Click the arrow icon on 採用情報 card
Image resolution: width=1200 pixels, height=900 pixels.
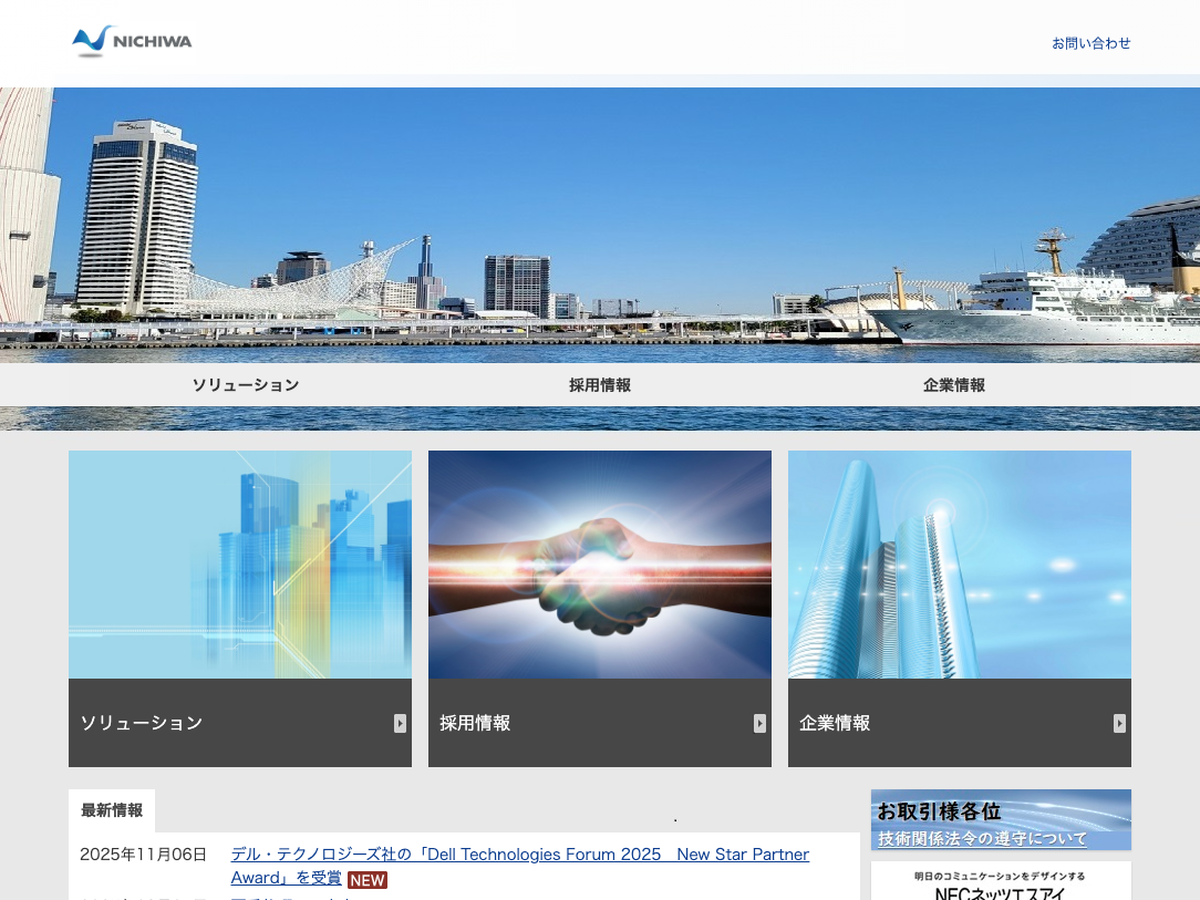coord(760,723)
